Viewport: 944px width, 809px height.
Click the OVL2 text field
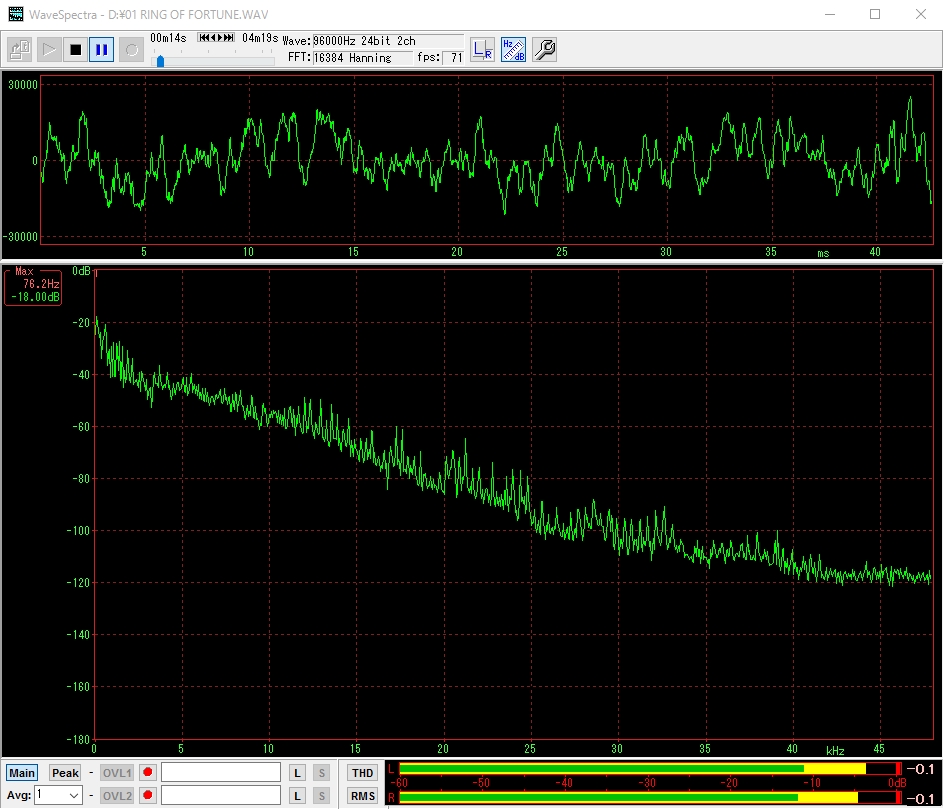[220, 796]
